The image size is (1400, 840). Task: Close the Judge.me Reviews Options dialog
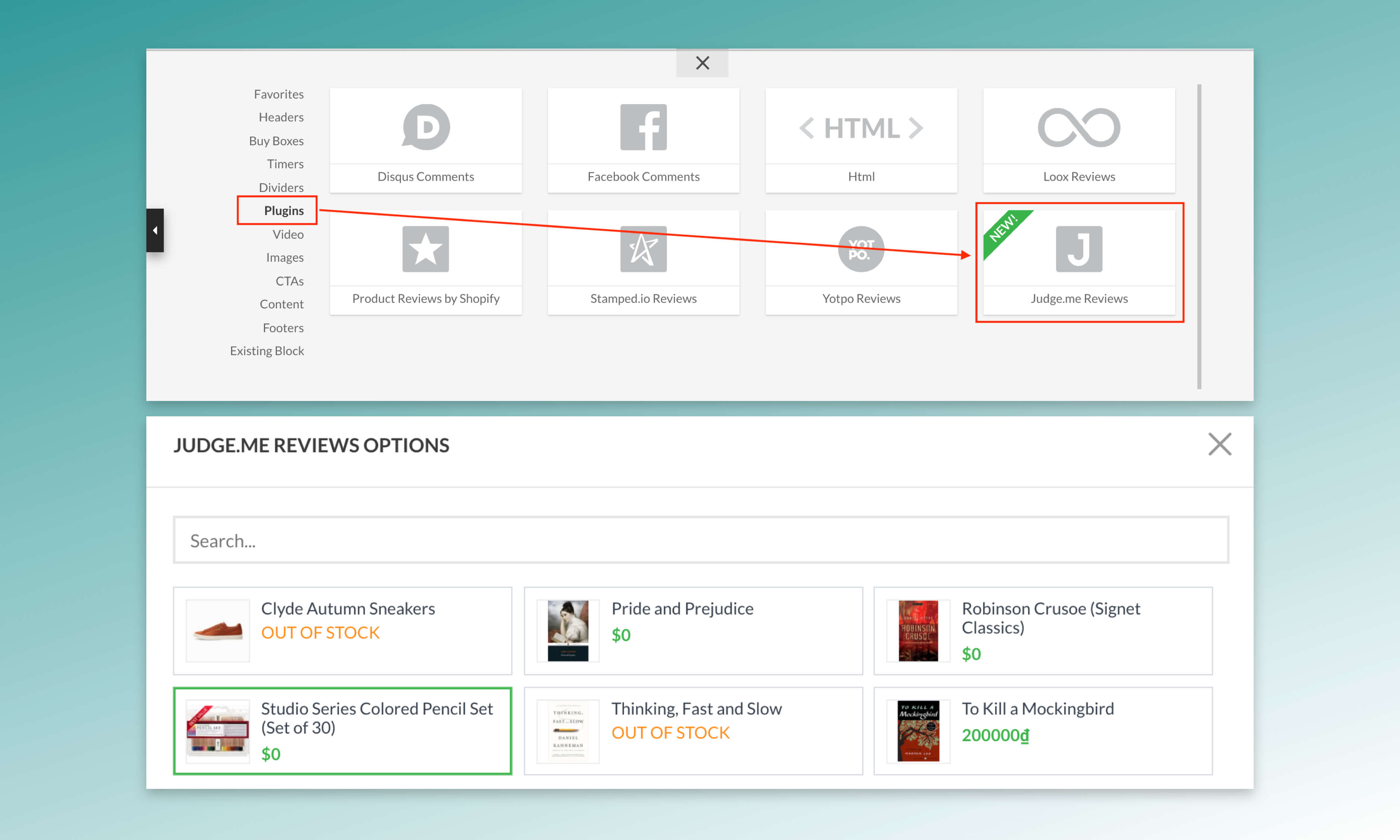point(1219,444)
